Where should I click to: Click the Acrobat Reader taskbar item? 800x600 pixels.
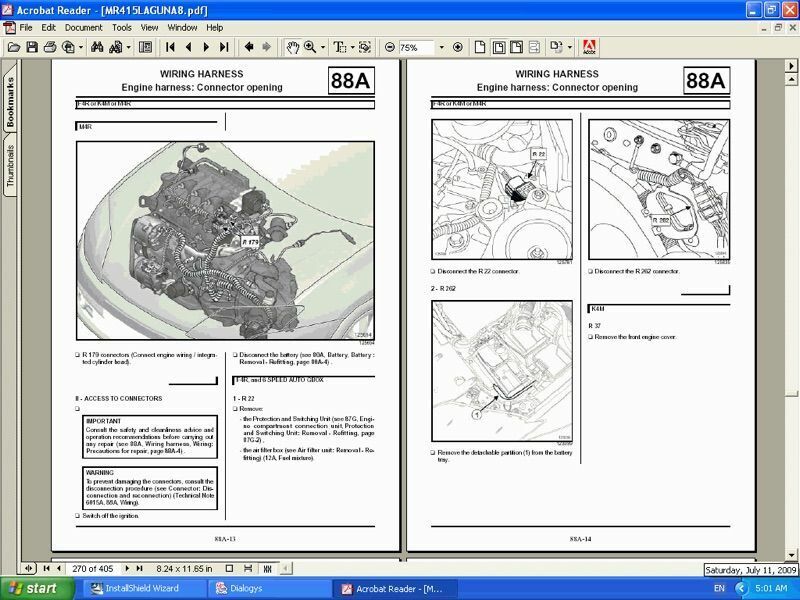[x=393, y=588]
